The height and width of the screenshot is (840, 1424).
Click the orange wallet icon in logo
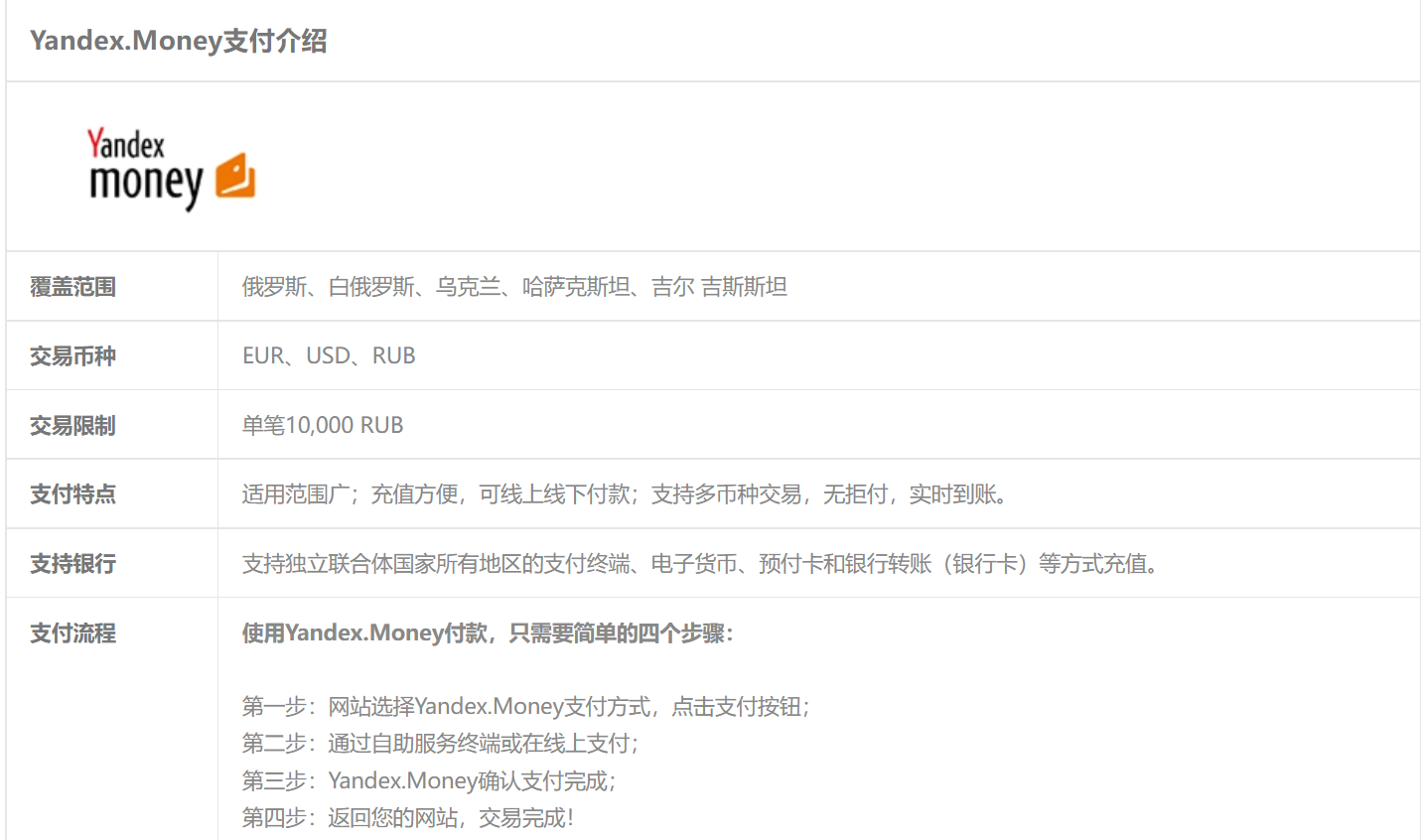coord(236,176)
